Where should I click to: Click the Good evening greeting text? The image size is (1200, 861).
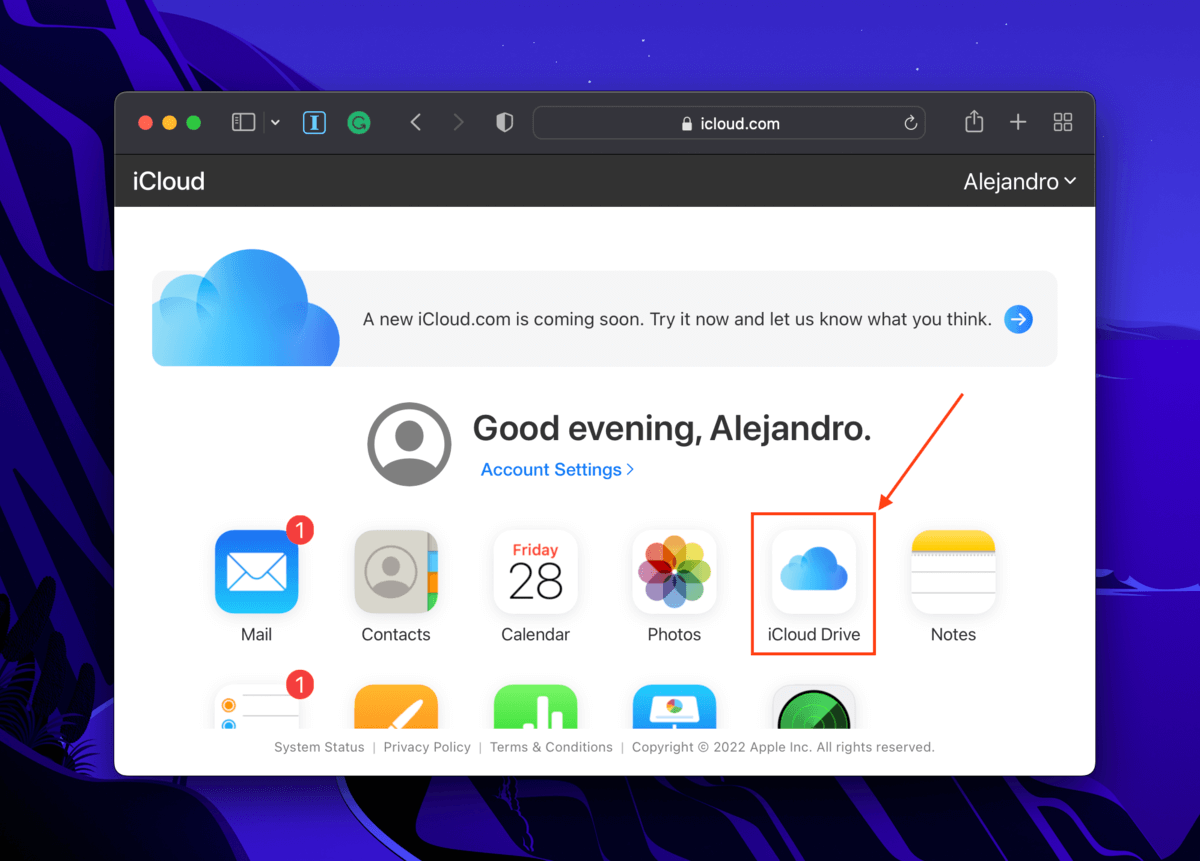point(672,428)
